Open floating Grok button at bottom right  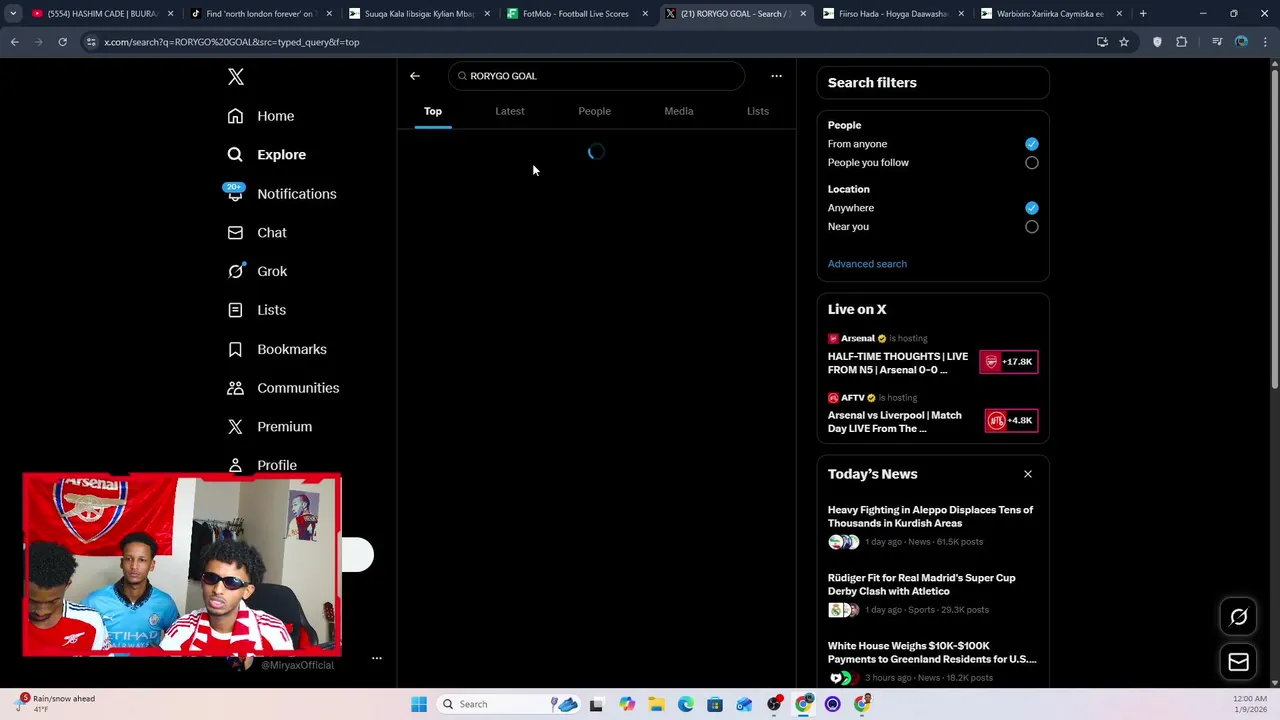[1238, 617]
